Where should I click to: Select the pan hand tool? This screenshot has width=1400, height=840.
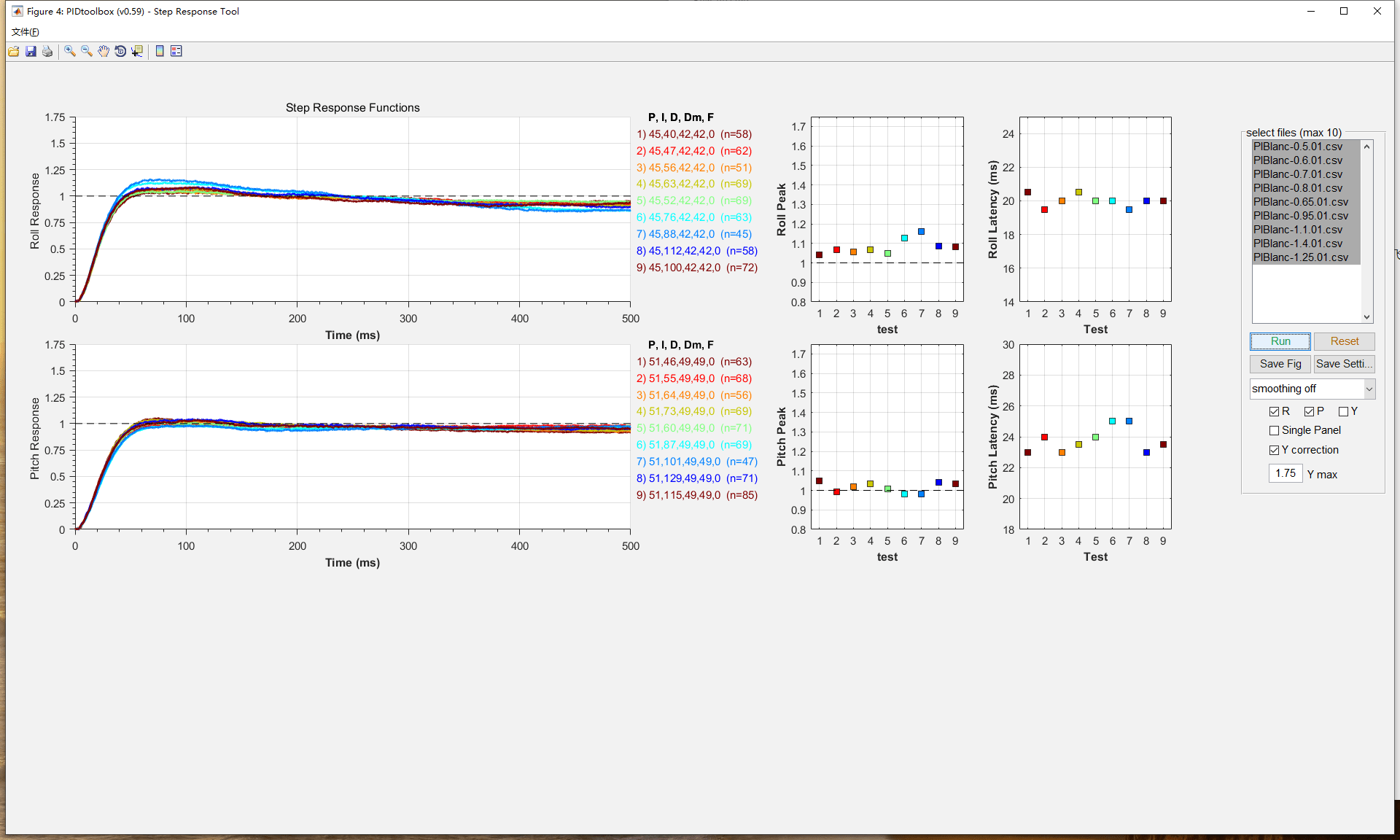pos(104,51)
